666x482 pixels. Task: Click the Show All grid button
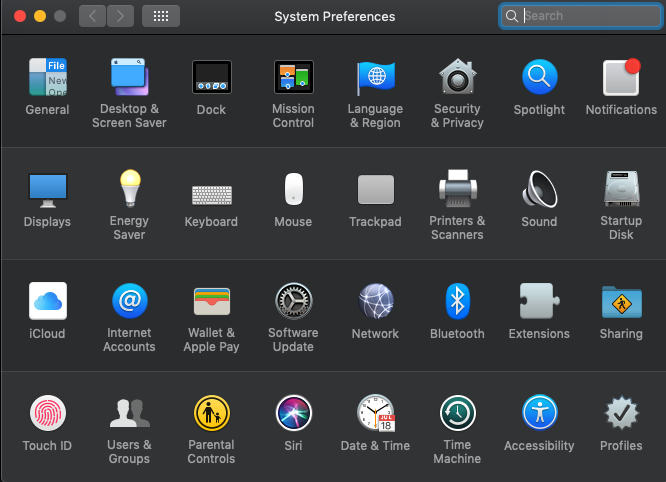pyautogui.click(x=161, y=17)
